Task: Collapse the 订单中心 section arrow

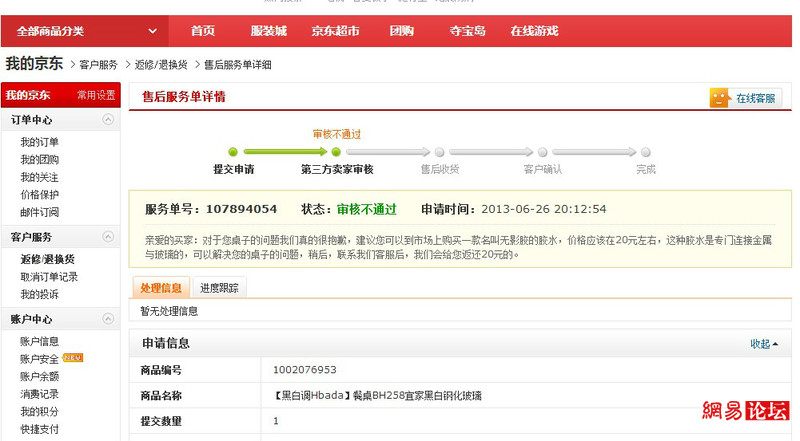Action: point(108,119)
